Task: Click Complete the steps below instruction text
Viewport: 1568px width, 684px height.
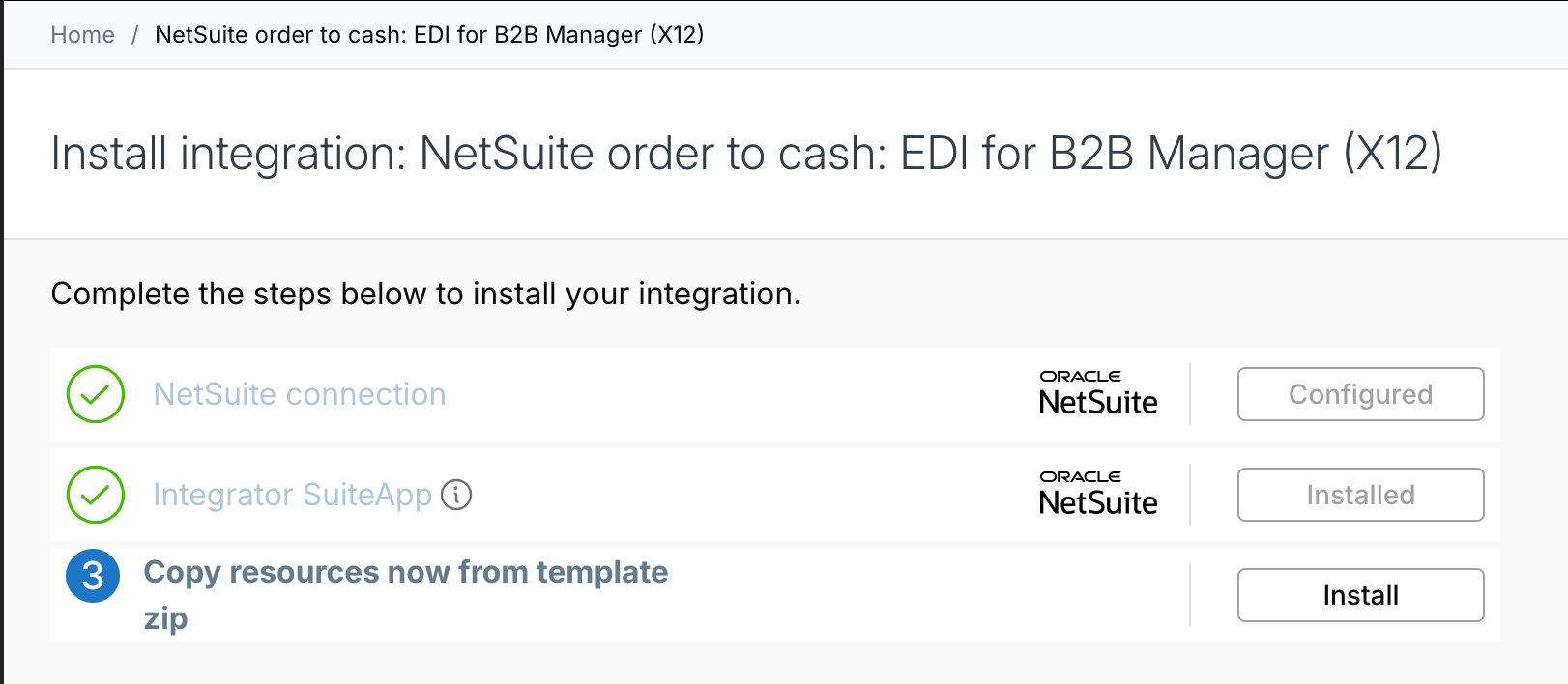Action: tap(425, 294)
